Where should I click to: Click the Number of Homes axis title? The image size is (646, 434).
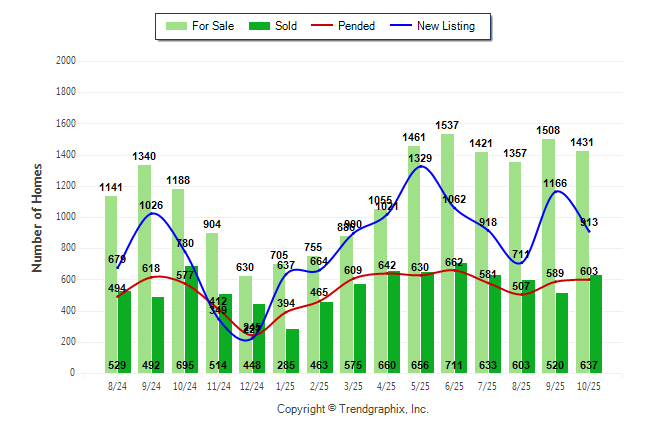(37, 217)
